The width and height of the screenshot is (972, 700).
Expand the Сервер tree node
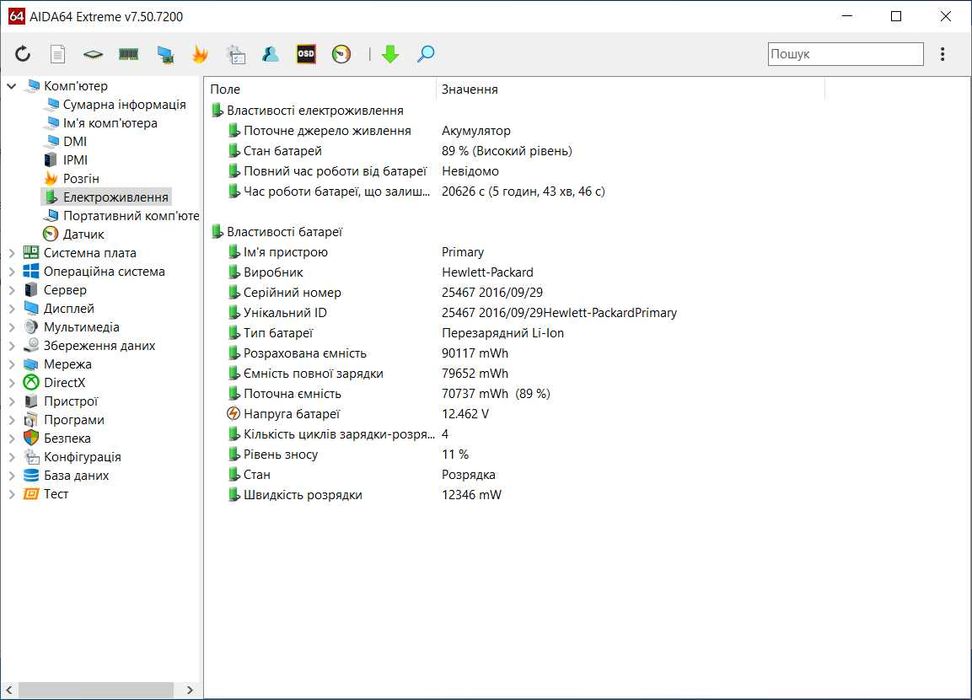(11, 290)
